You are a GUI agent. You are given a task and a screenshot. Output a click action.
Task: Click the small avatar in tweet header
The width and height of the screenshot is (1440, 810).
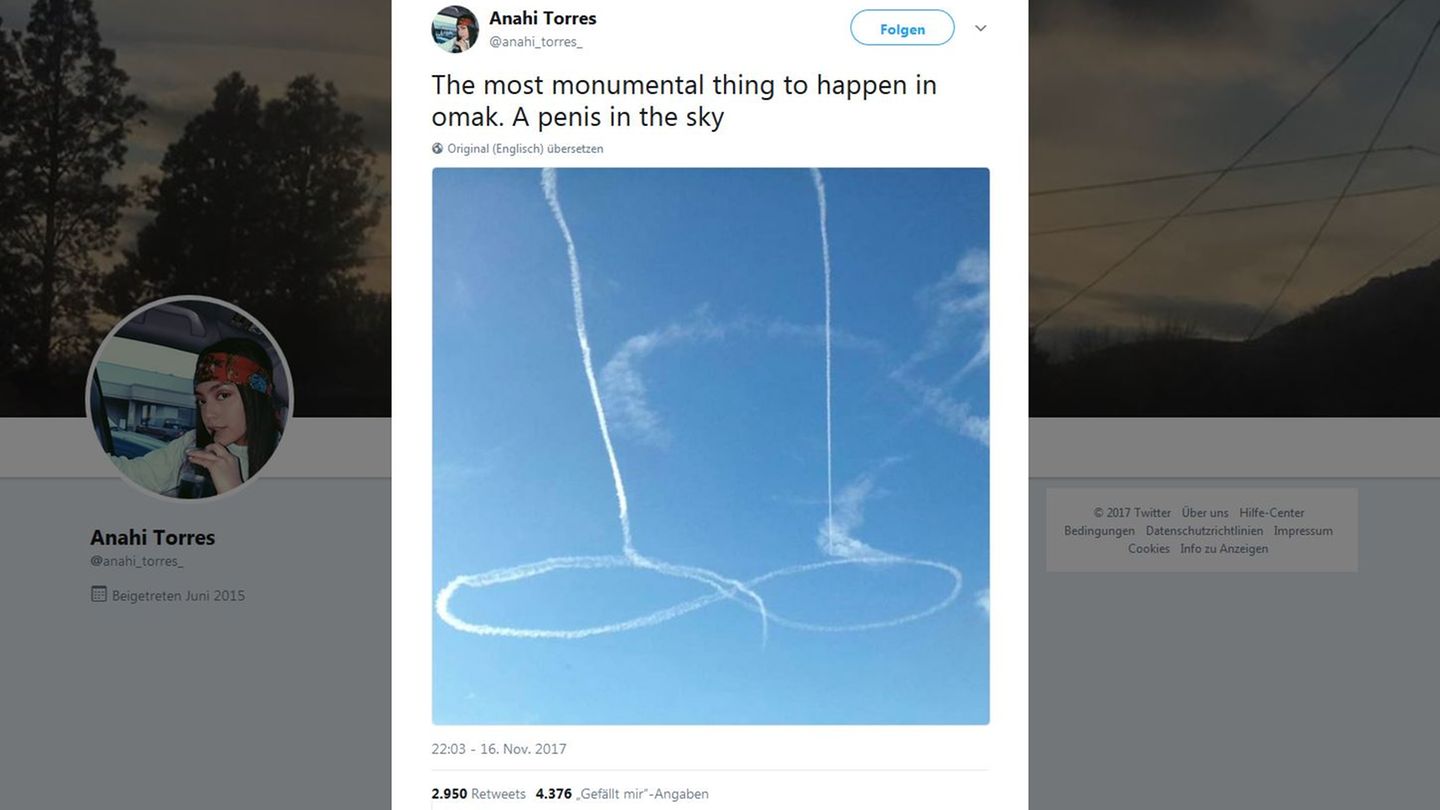(x=455, y=29)
